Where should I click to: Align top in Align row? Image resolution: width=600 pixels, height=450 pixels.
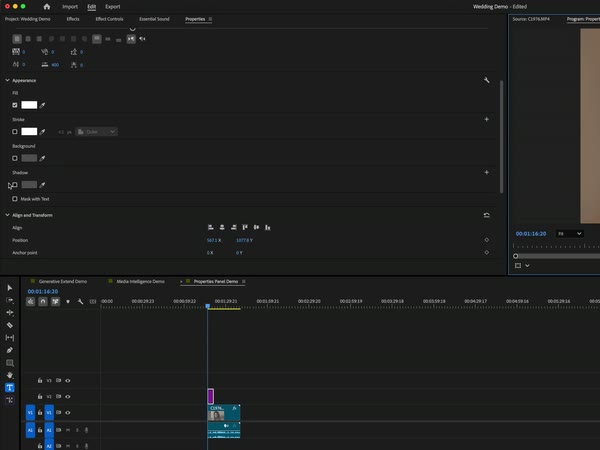tap(245, 227)
